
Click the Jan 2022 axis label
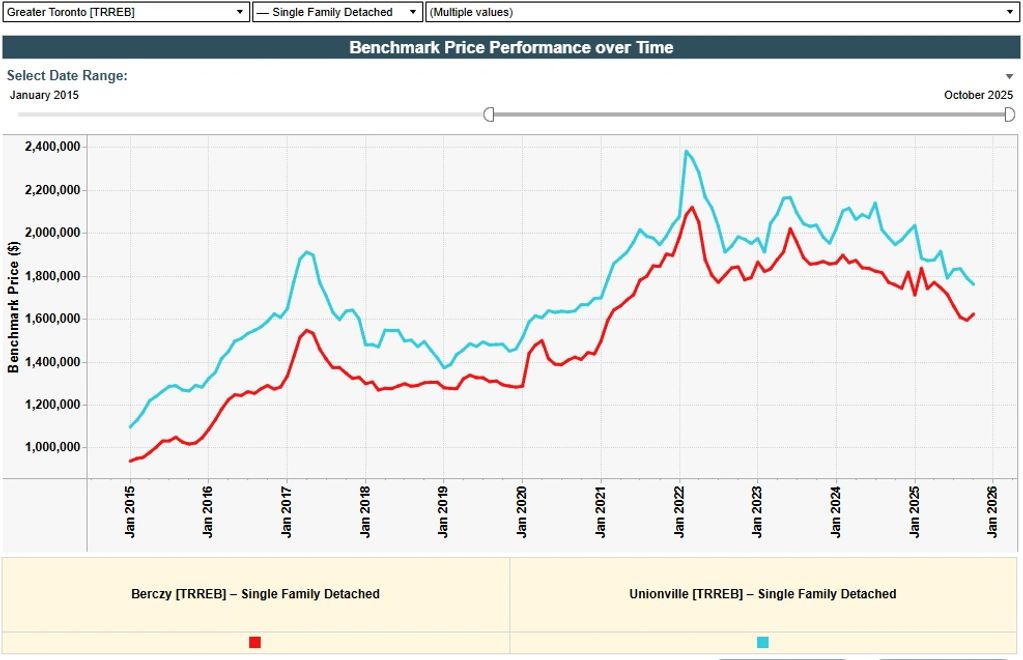(678, 510)
